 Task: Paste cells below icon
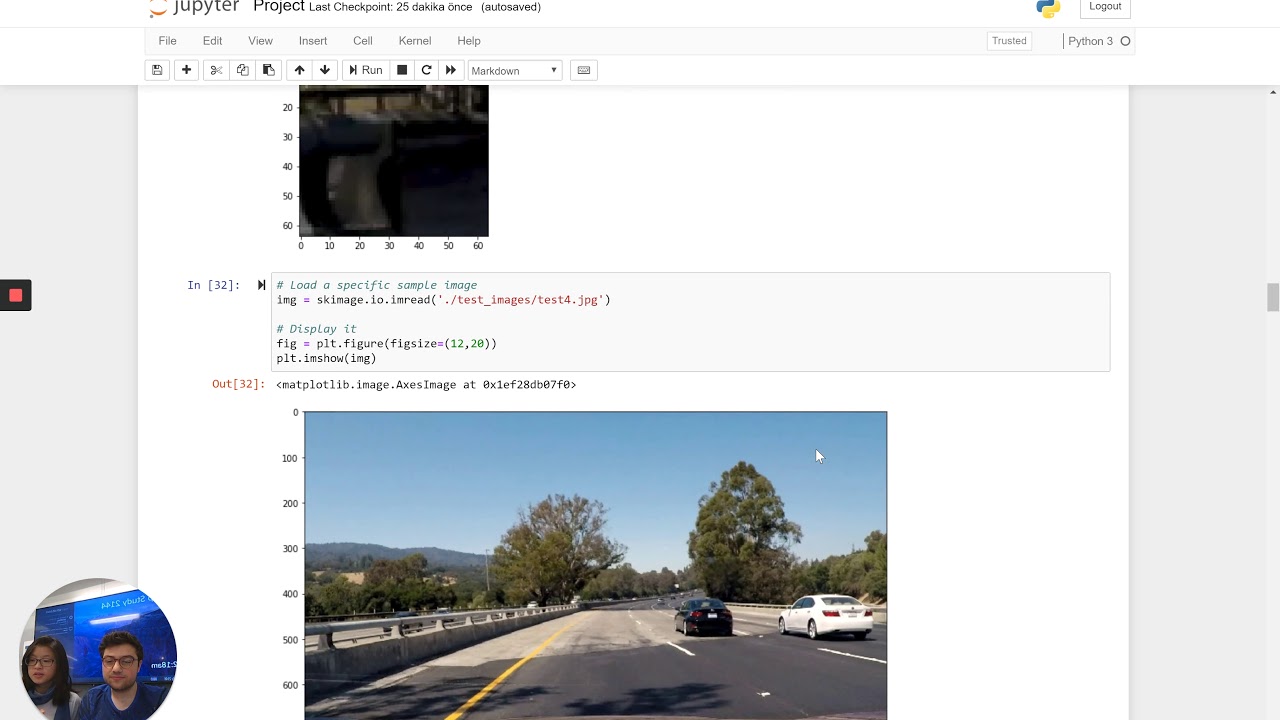[268, 70]
